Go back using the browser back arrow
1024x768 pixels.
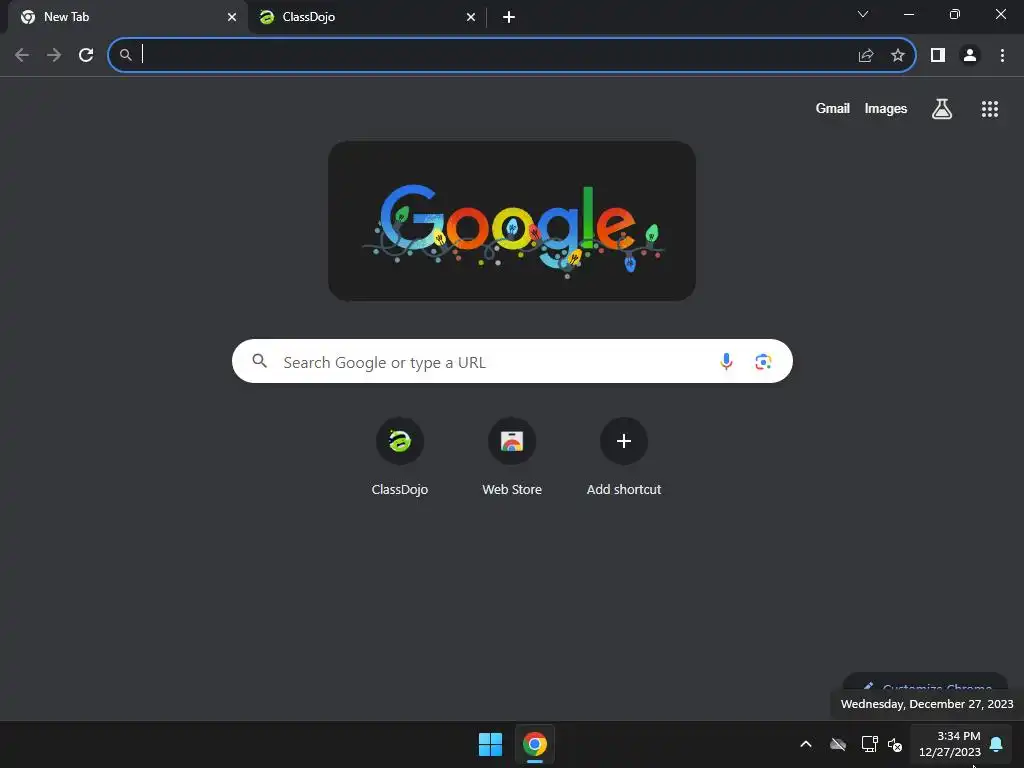coord(22,55)
